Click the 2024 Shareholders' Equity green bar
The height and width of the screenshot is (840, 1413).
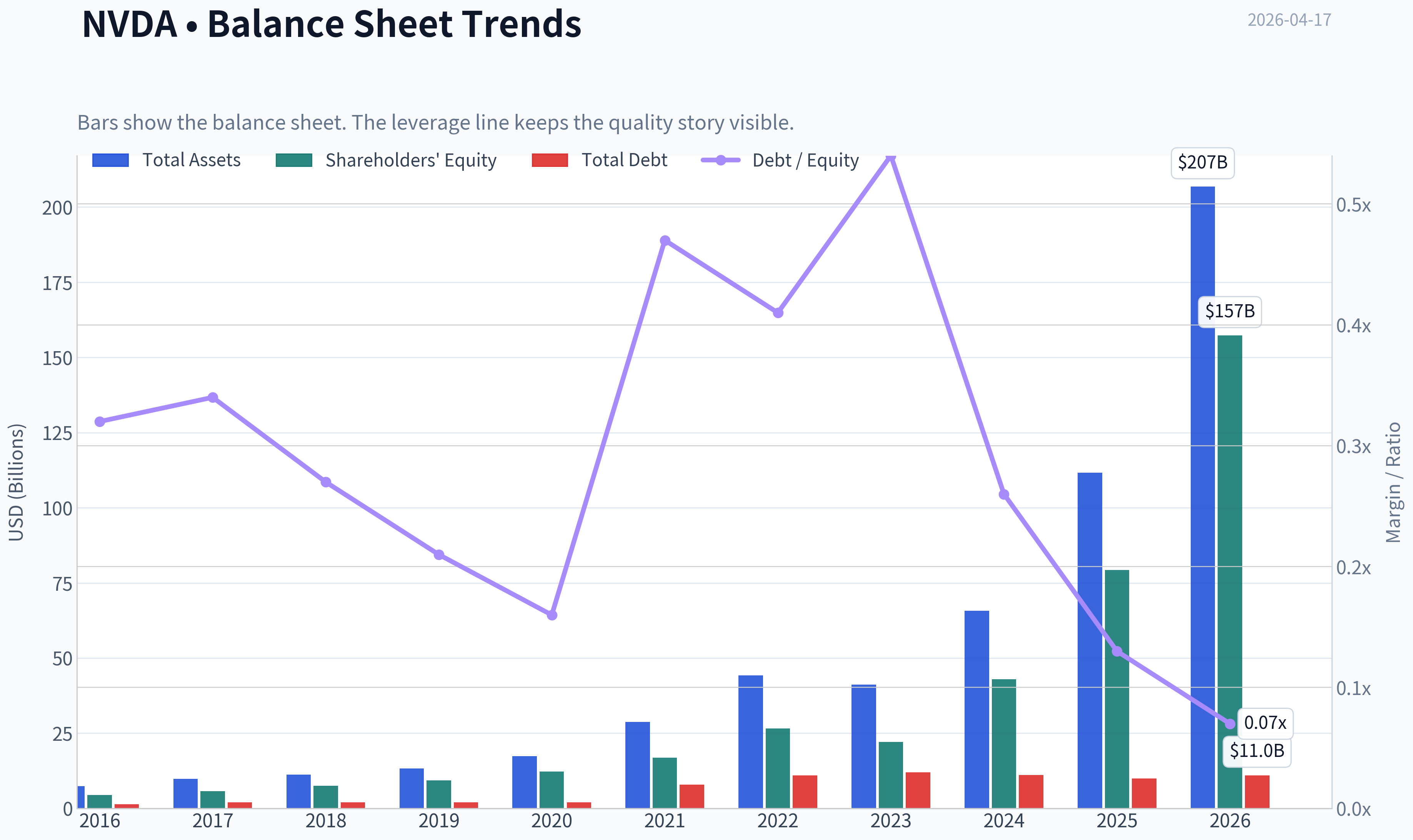point(1004,743)
